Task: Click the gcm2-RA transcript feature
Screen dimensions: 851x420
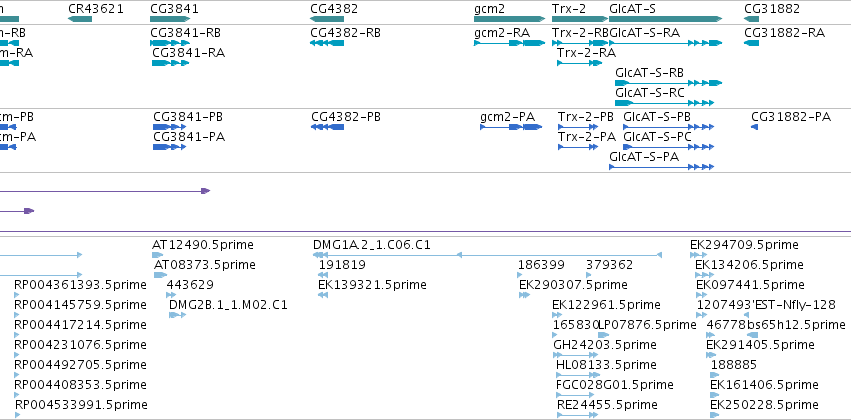Action: click(x=510, y=43)
